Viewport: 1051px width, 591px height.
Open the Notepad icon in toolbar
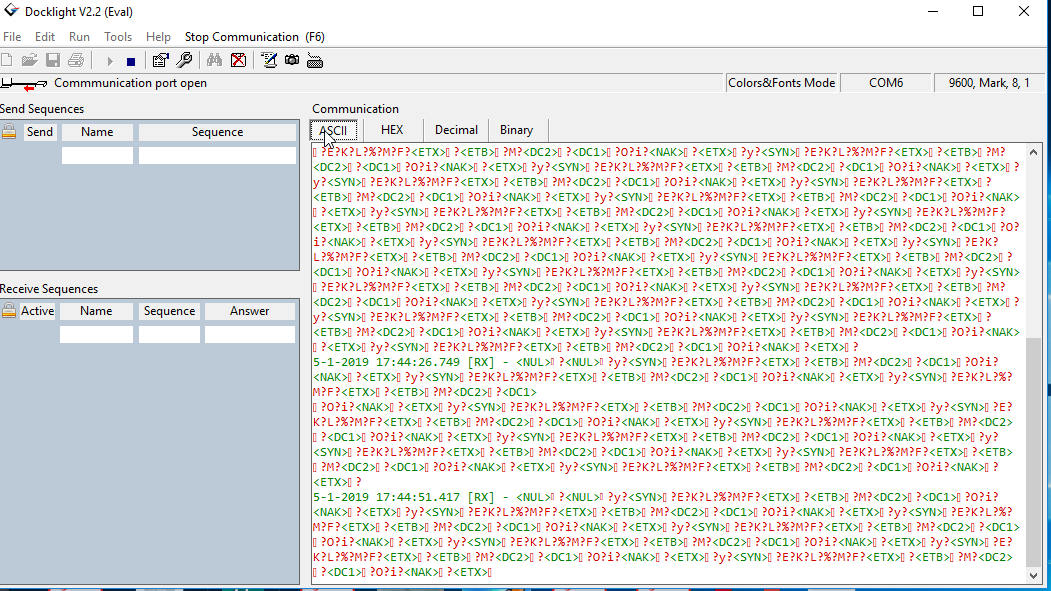pyautogui.click(x=269, y=60)
